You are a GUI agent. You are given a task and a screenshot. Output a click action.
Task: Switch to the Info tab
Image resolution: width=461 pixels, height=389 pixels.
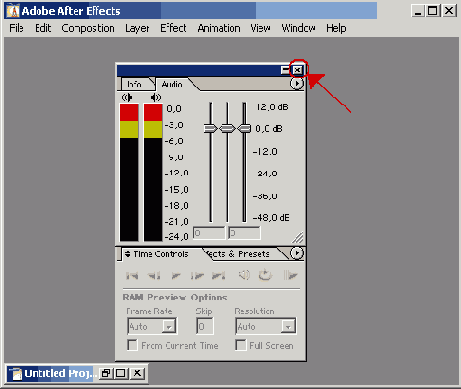(135, 84)
